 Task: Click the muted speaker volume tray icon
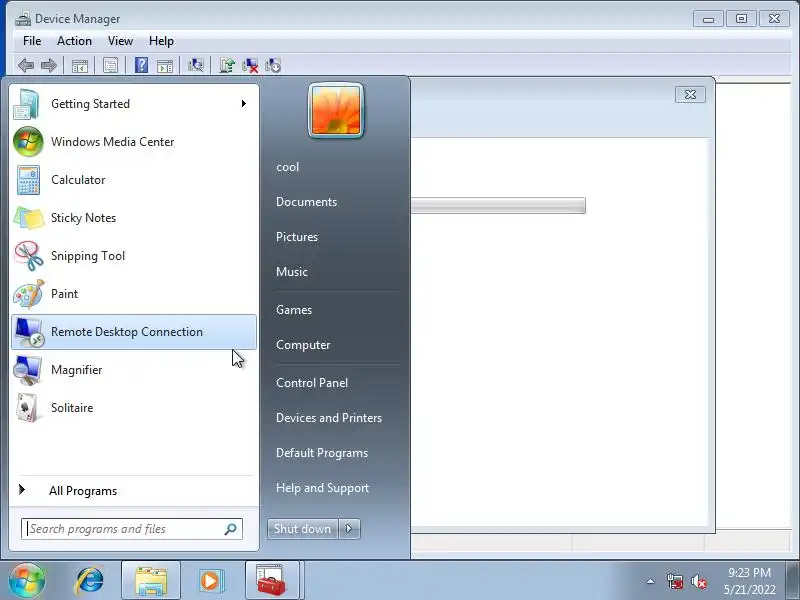(x=698, y=581)
